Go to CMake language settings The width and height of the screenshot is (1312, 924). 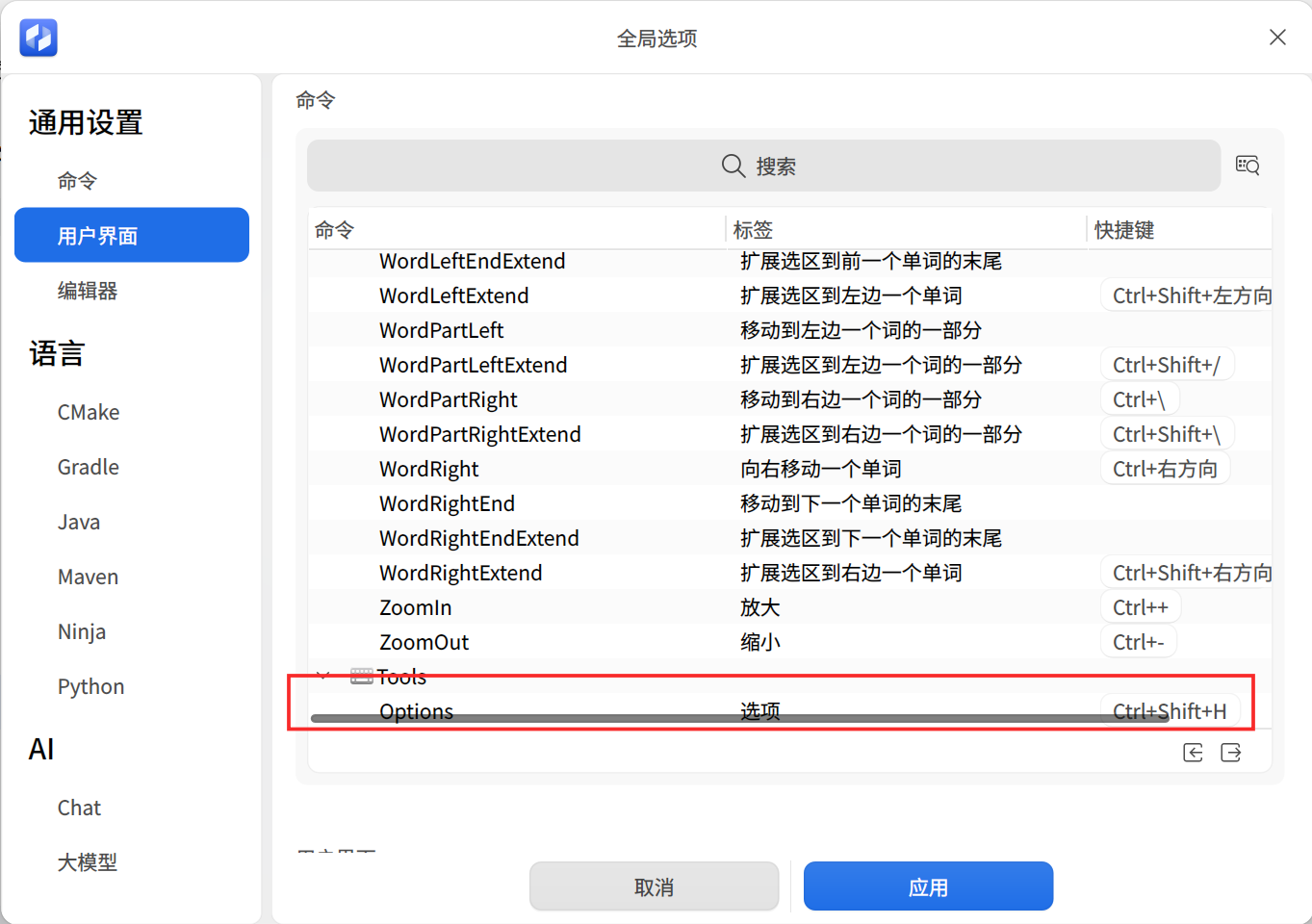point(89,412)
